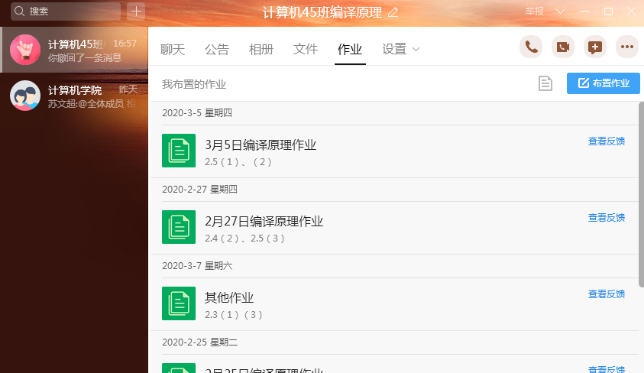Click the 布置作业 button
This screenshot has height=373, width=644.
[603, 83]
